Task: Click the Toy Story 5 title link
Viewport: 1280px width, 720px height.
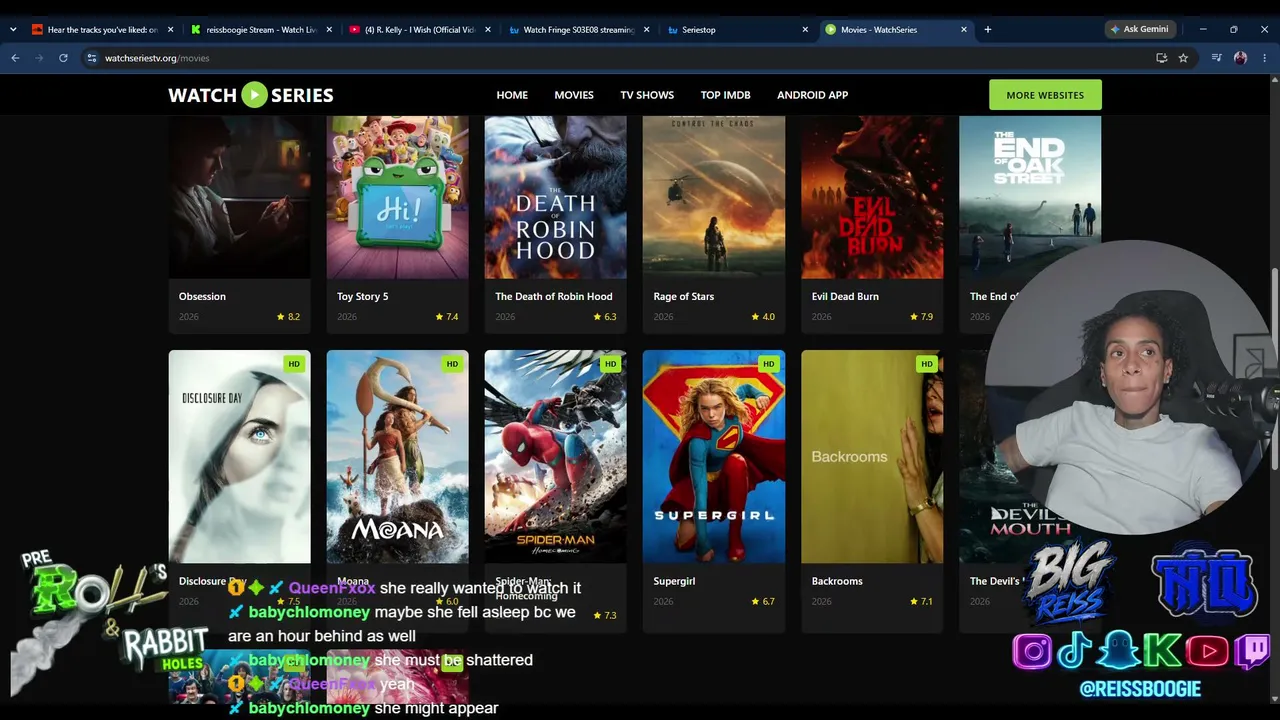Action: tap(363, 297)
